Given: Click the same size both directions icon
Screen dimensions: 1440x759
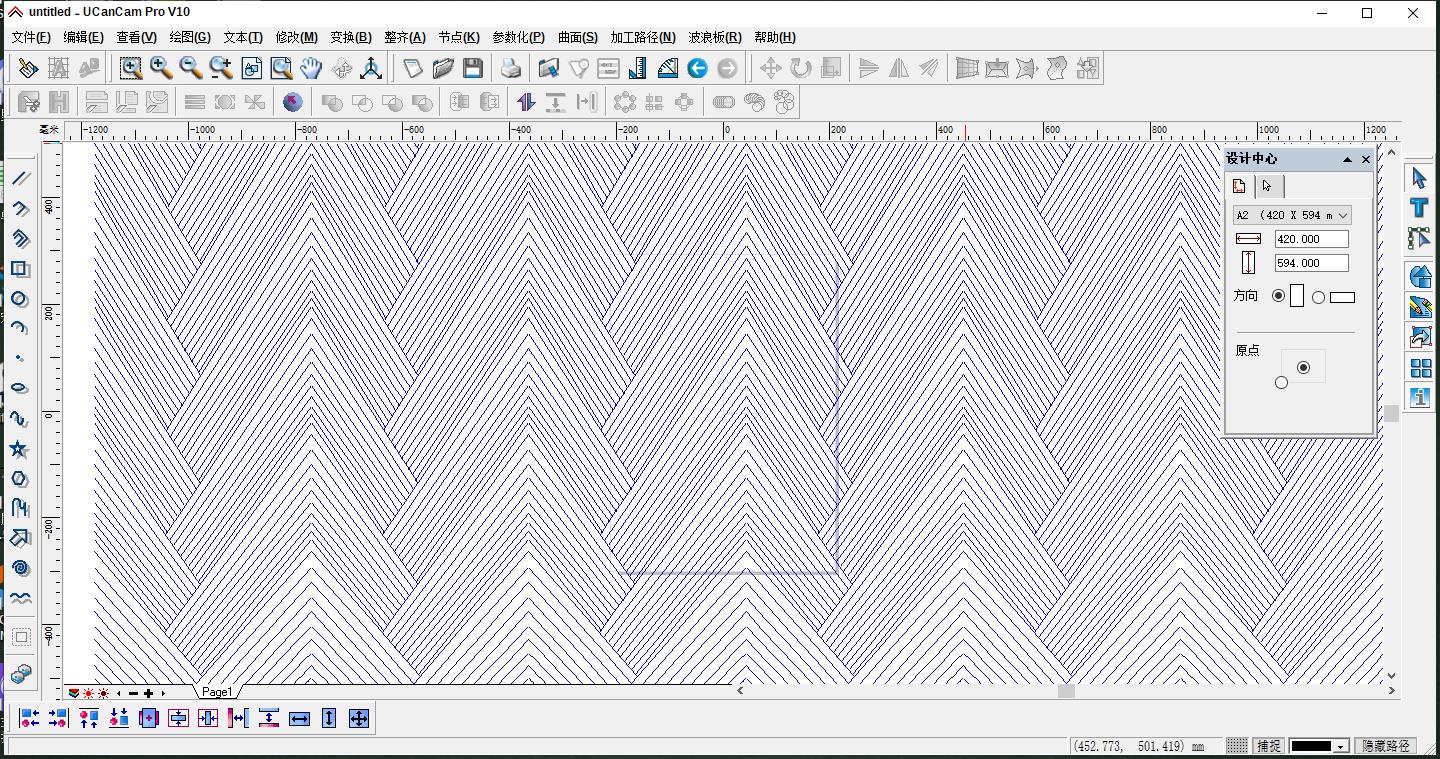Looking at the screenshot, I should coord(359,718).
